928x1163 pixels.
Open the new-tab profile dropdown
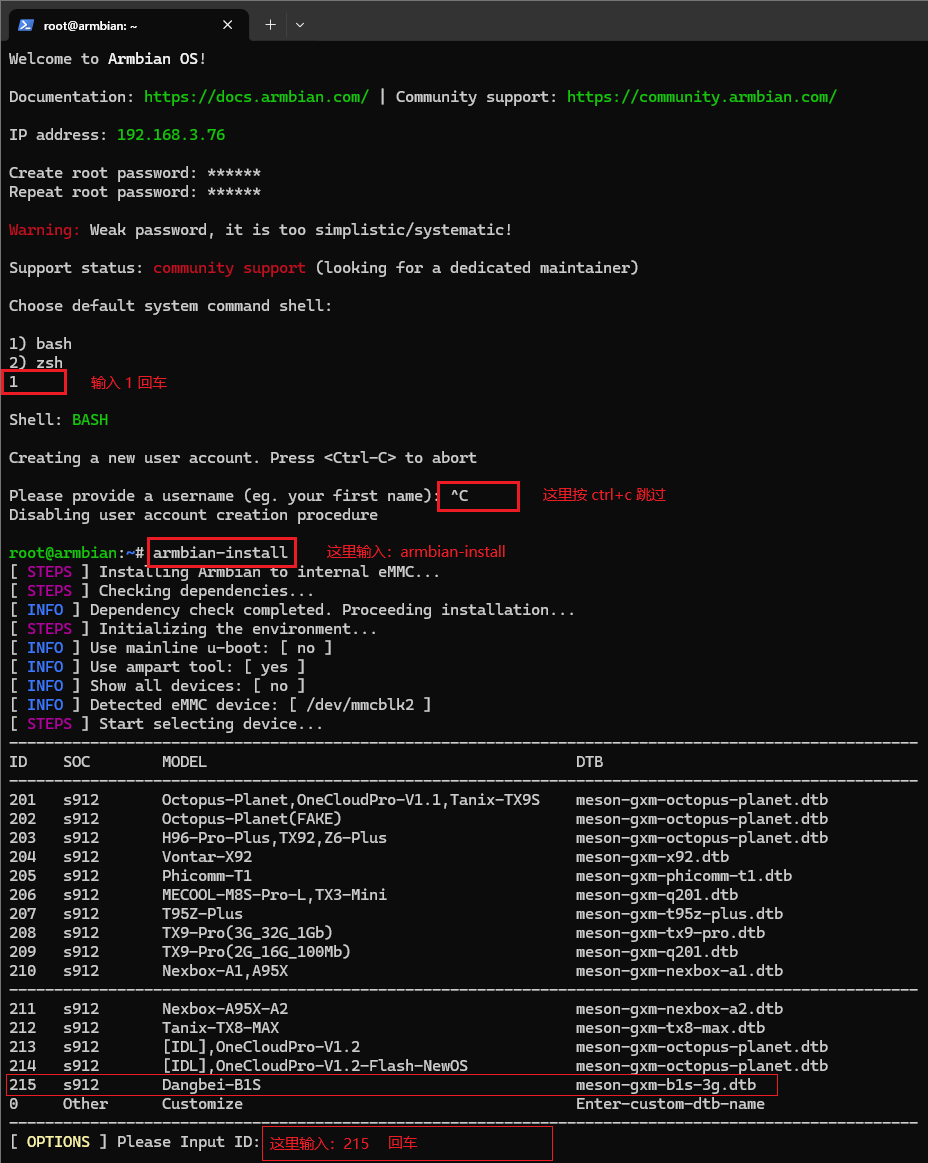[x=300, y=25]
